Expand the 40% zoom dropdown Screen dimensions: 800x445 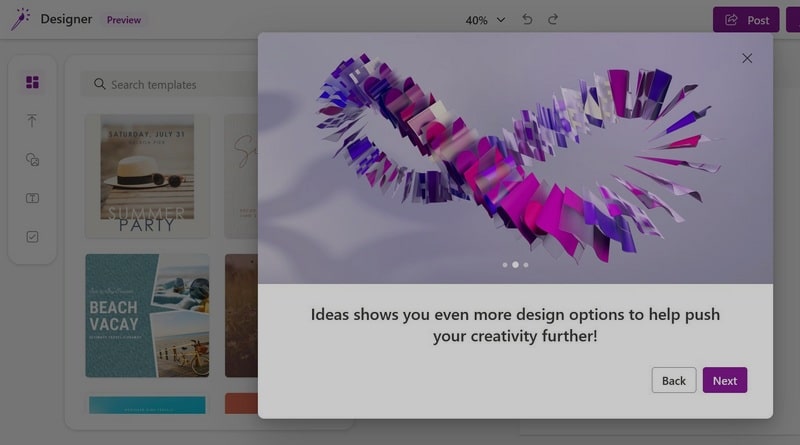tap(485, 20)
